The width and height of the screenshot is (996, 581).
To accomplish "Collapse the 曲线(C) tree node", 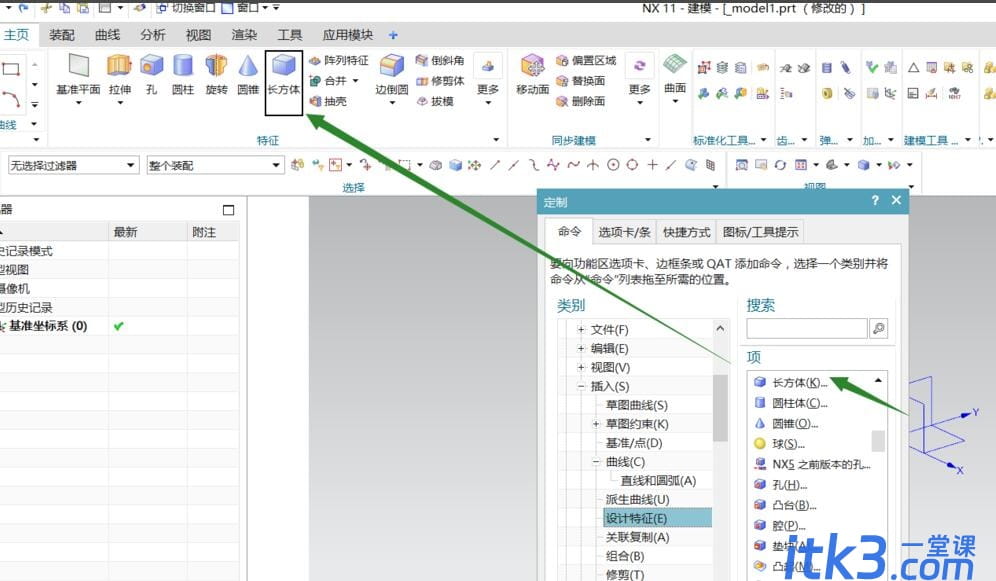I will point(596,462).
